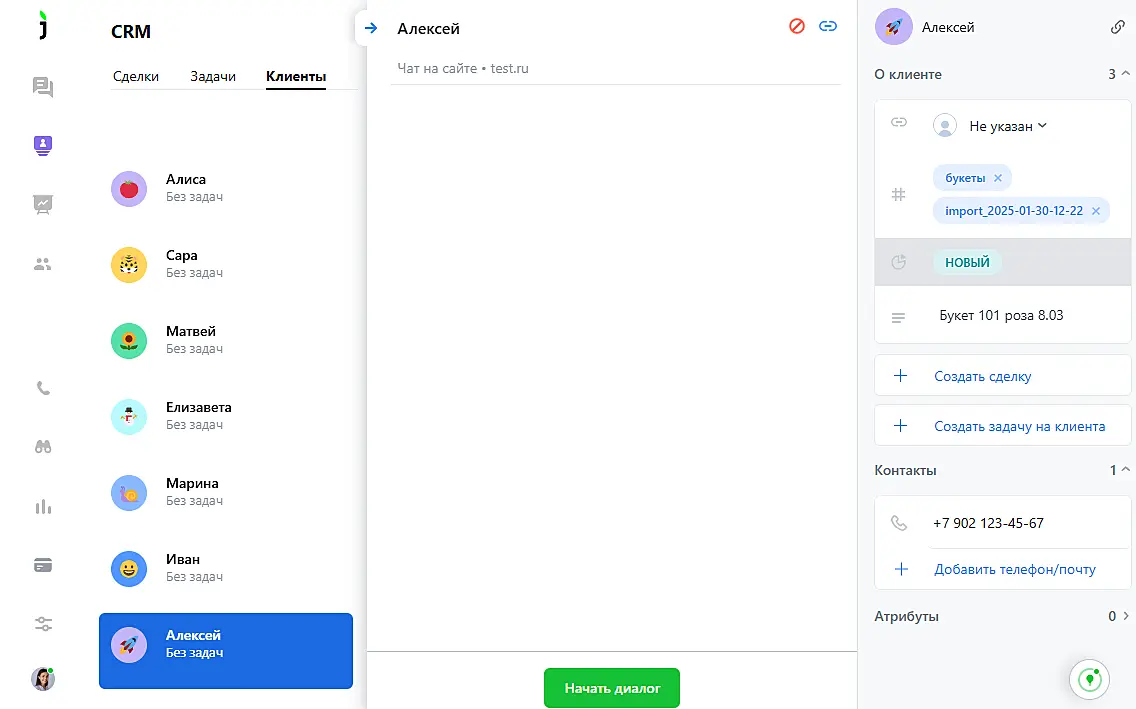Open the presentation chart icon in sidebar
This screenshot has width=1136, height=709.
click(43, 204)
